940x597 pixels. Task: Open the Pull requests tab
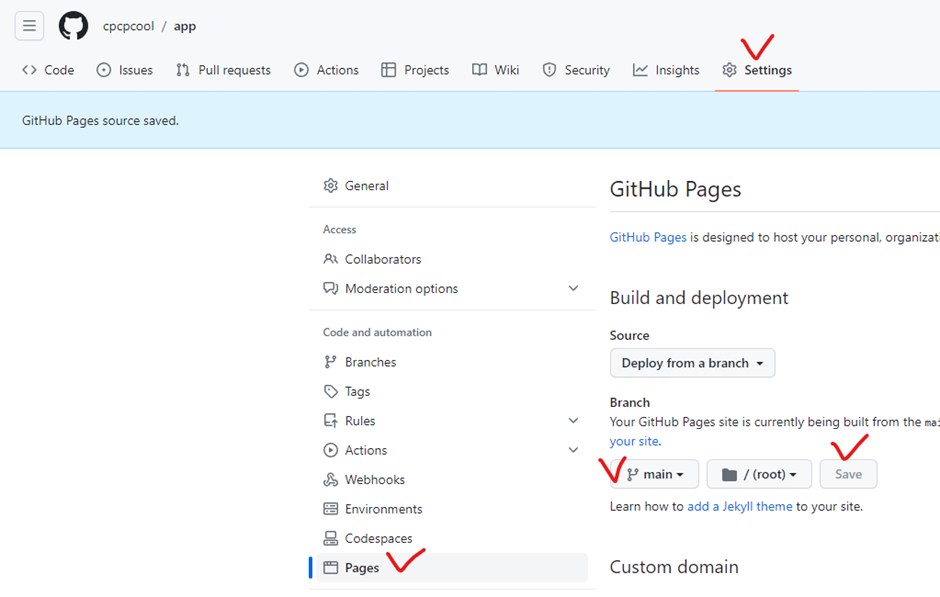coord(223,70)
